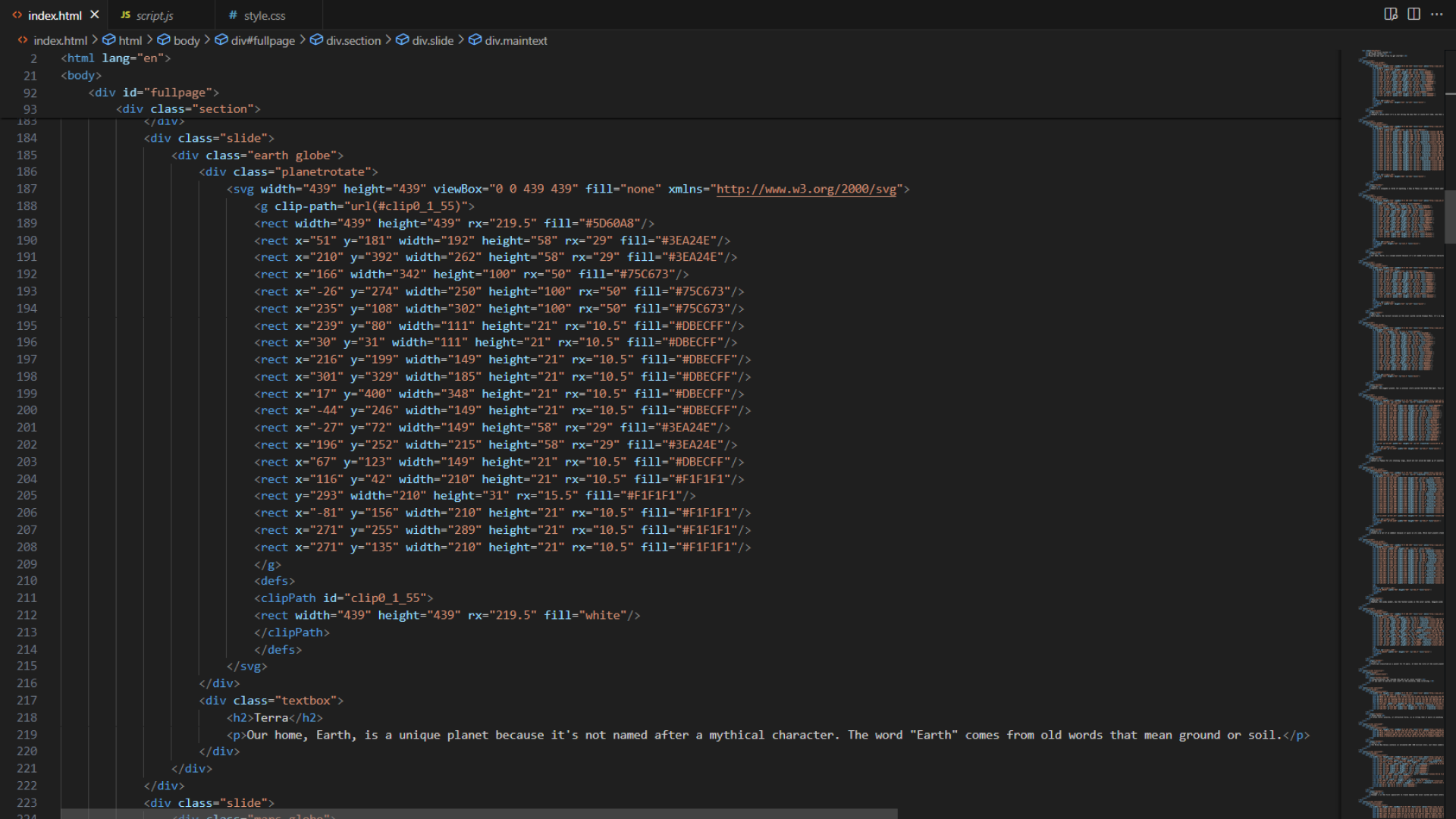Click width="342" on line 192
The image size is (1456, 819).
click(388, 275)
